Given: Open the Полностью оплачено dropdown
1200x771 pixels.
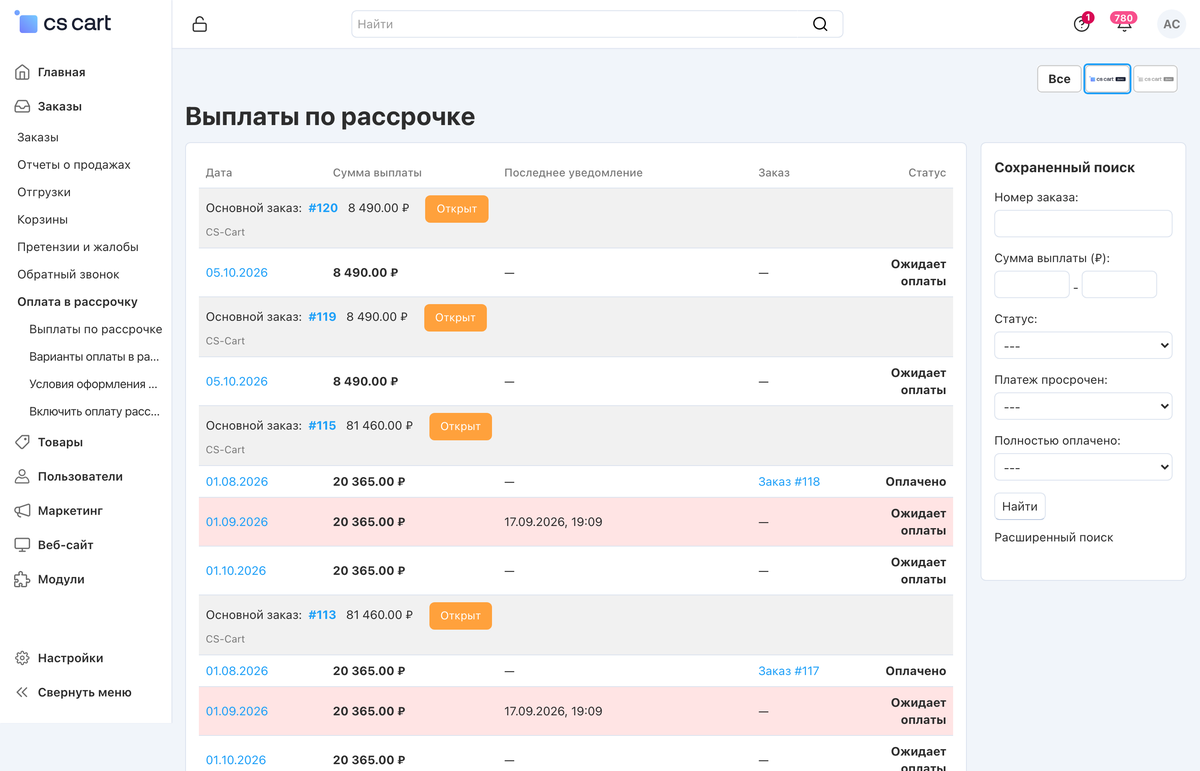Looking at the screenshot, I should point(1083,468).
